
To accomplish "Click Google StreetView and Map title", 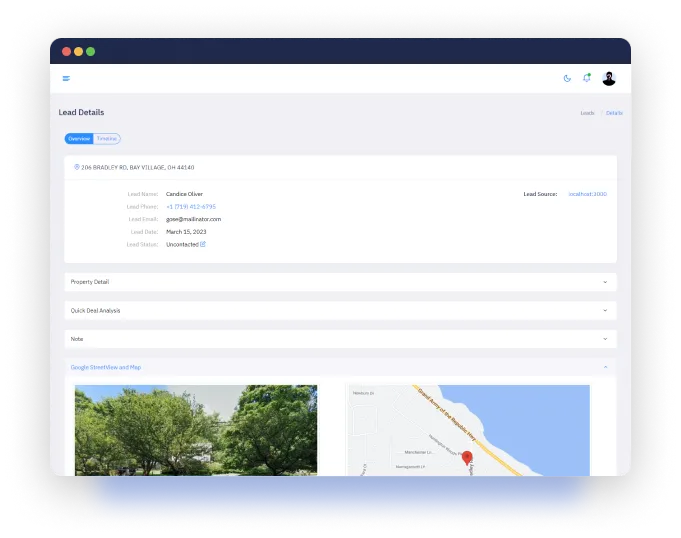I will [106, 367].
